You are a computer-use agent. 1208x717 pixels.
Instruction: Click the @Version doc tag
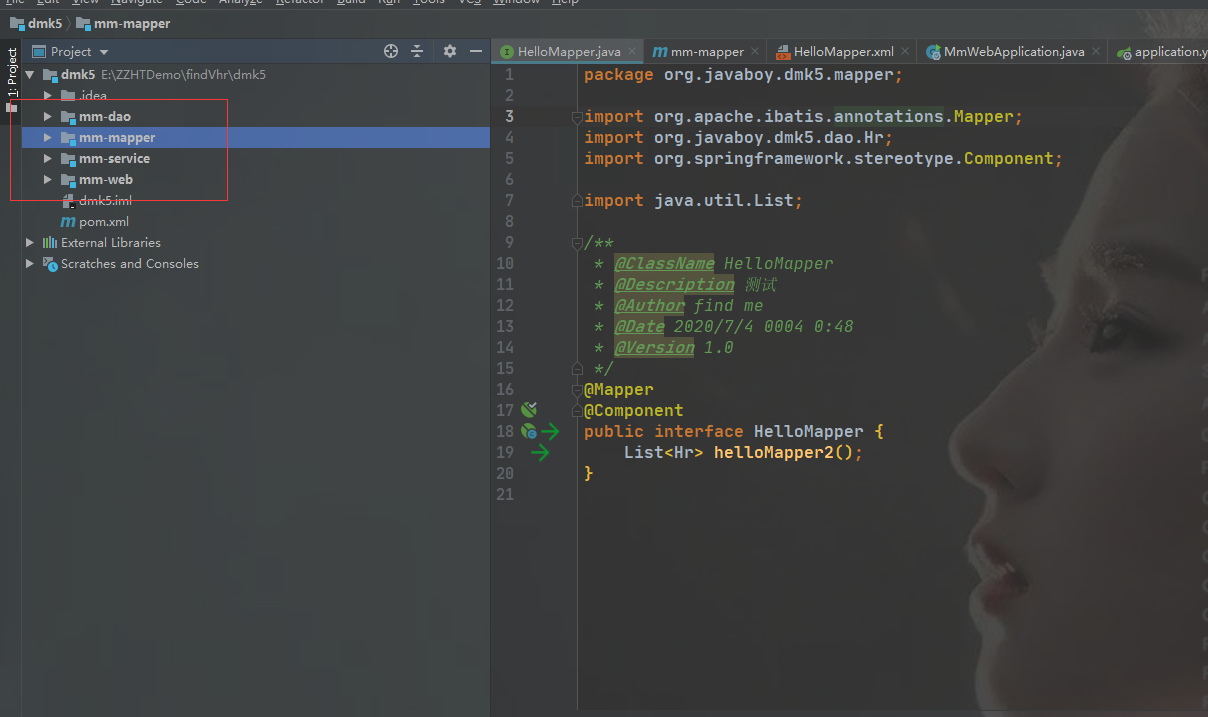point(654,348)
